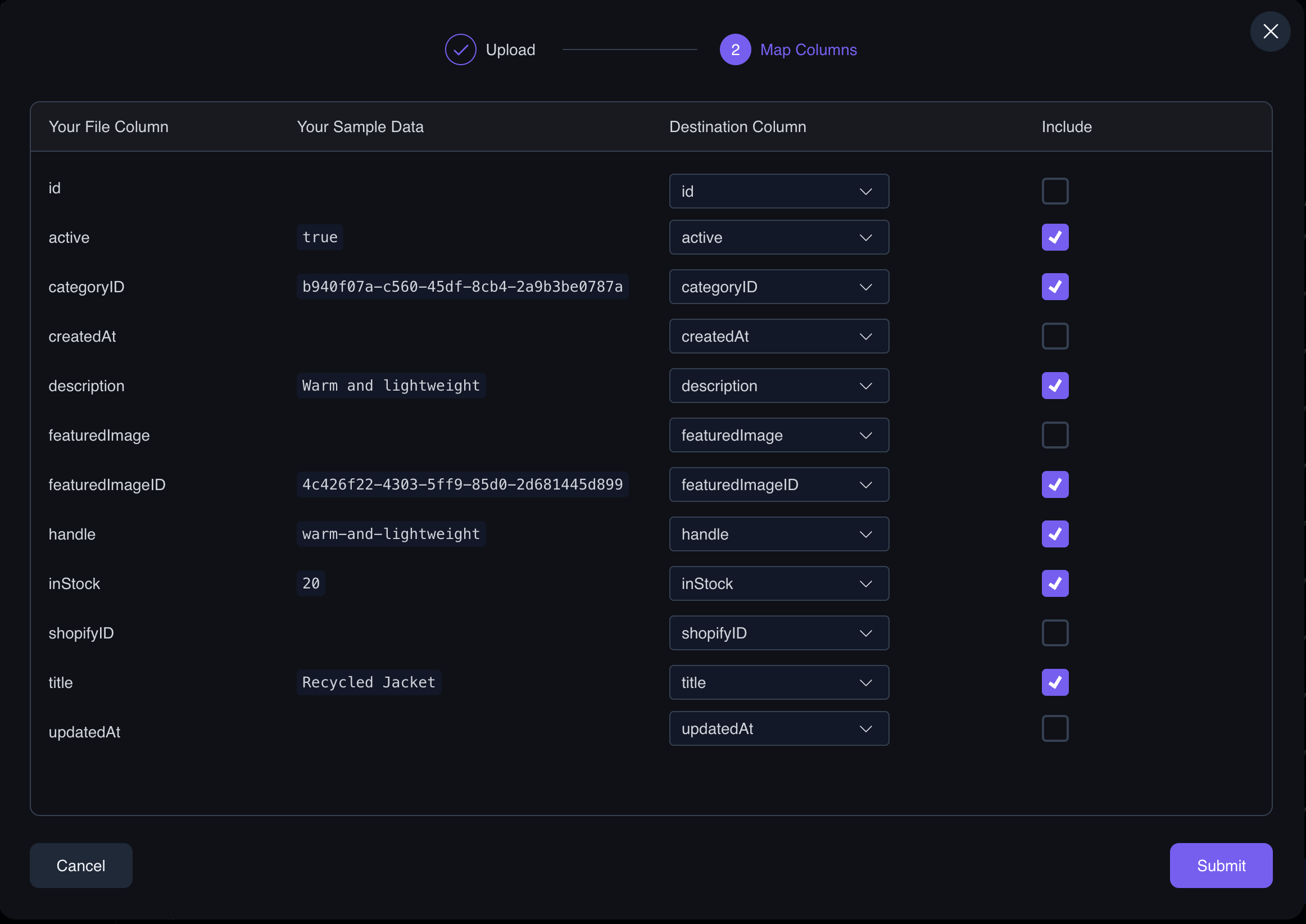Click the Submit button
Image resolution: width=1306 pixels, height=924 pixels.
1220,865
